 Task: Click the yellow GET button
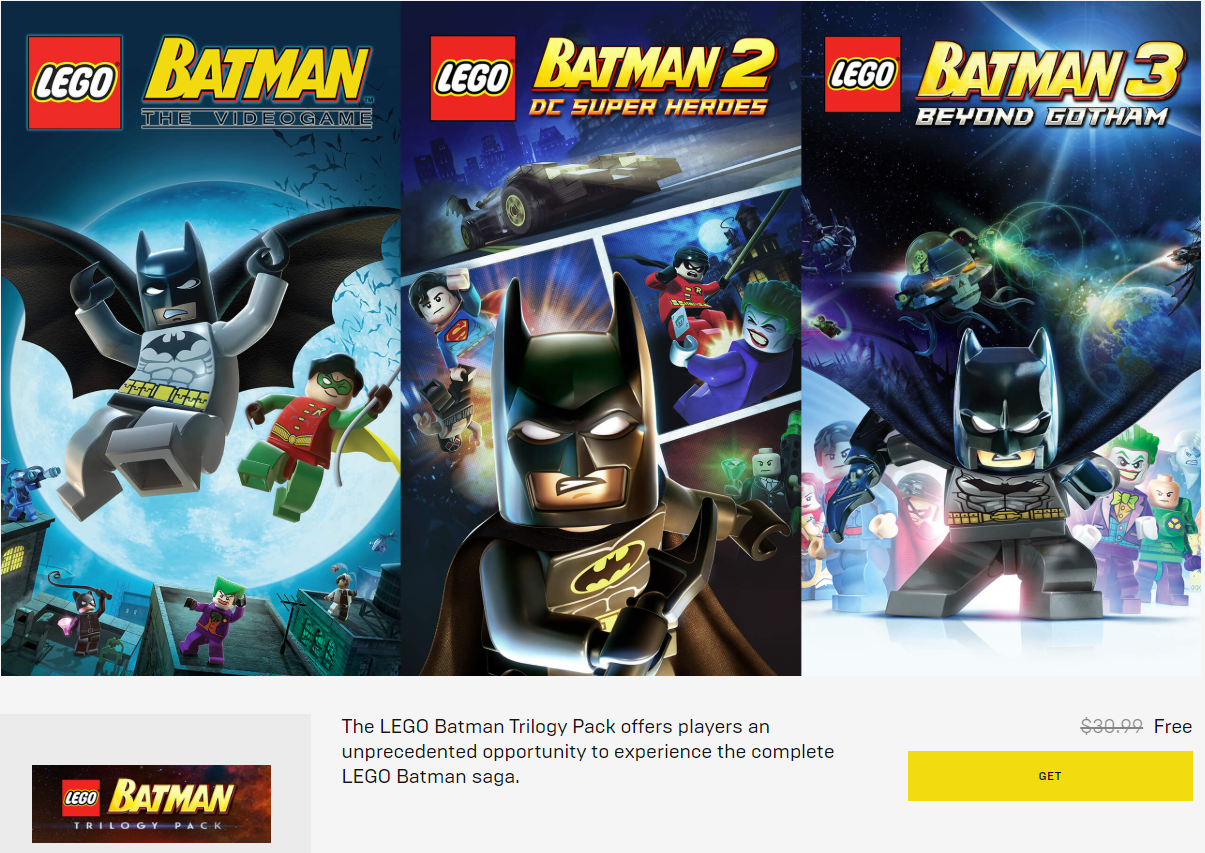pos(1050,776)
